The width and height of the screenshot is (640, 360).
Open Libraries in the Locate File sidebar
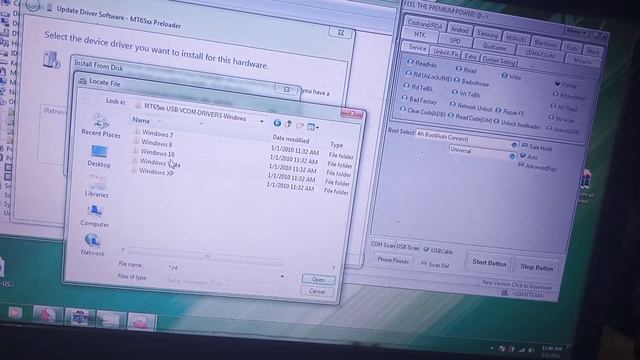[97, 187]
